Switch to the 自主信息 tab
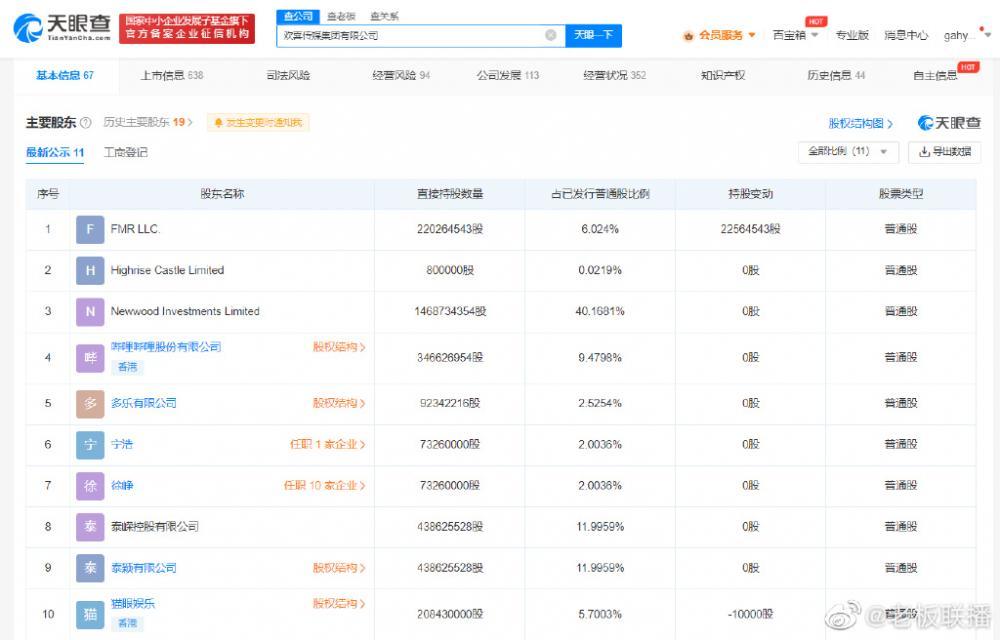 coord(935,75)
